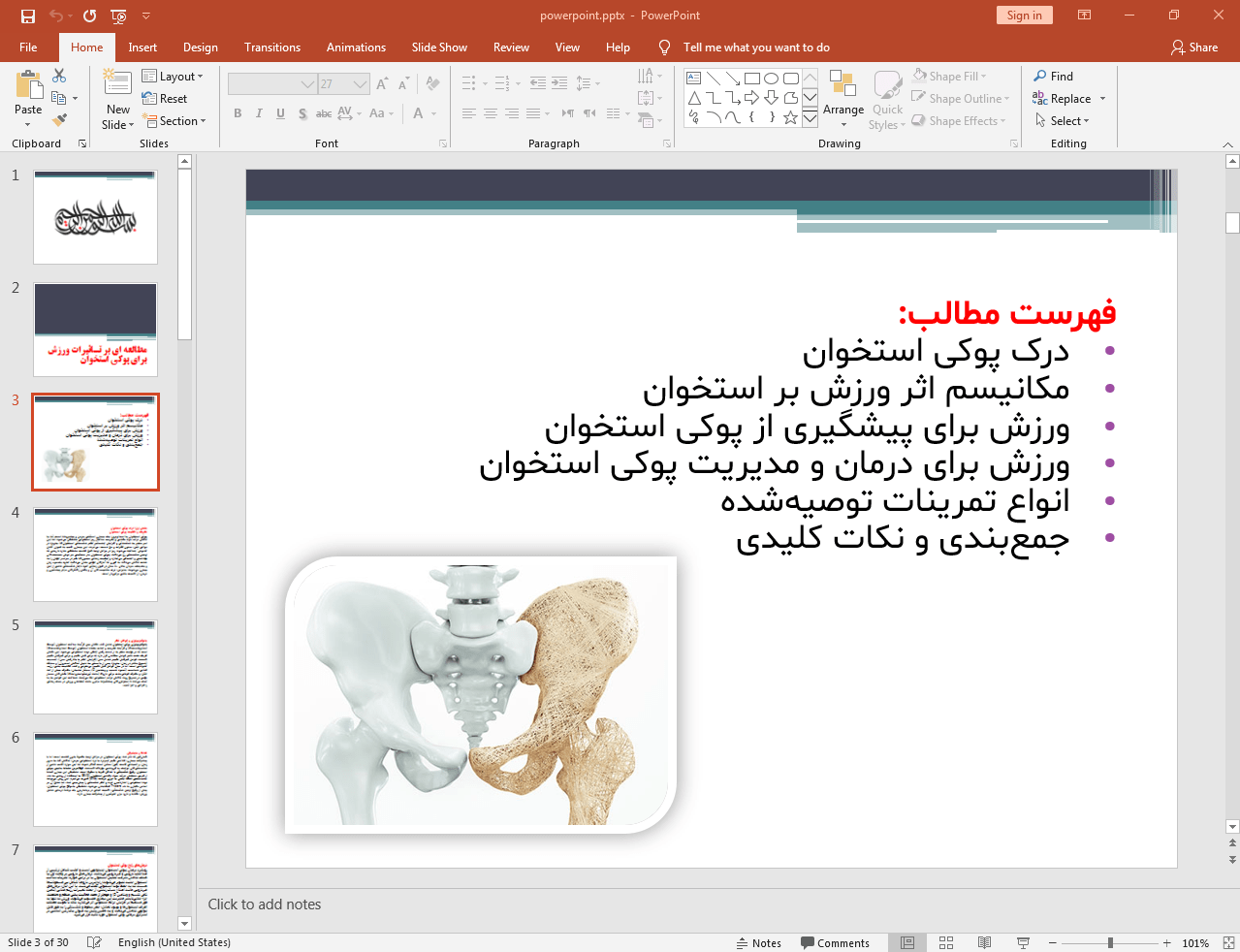Toggle italic formatting

[258, 113]
